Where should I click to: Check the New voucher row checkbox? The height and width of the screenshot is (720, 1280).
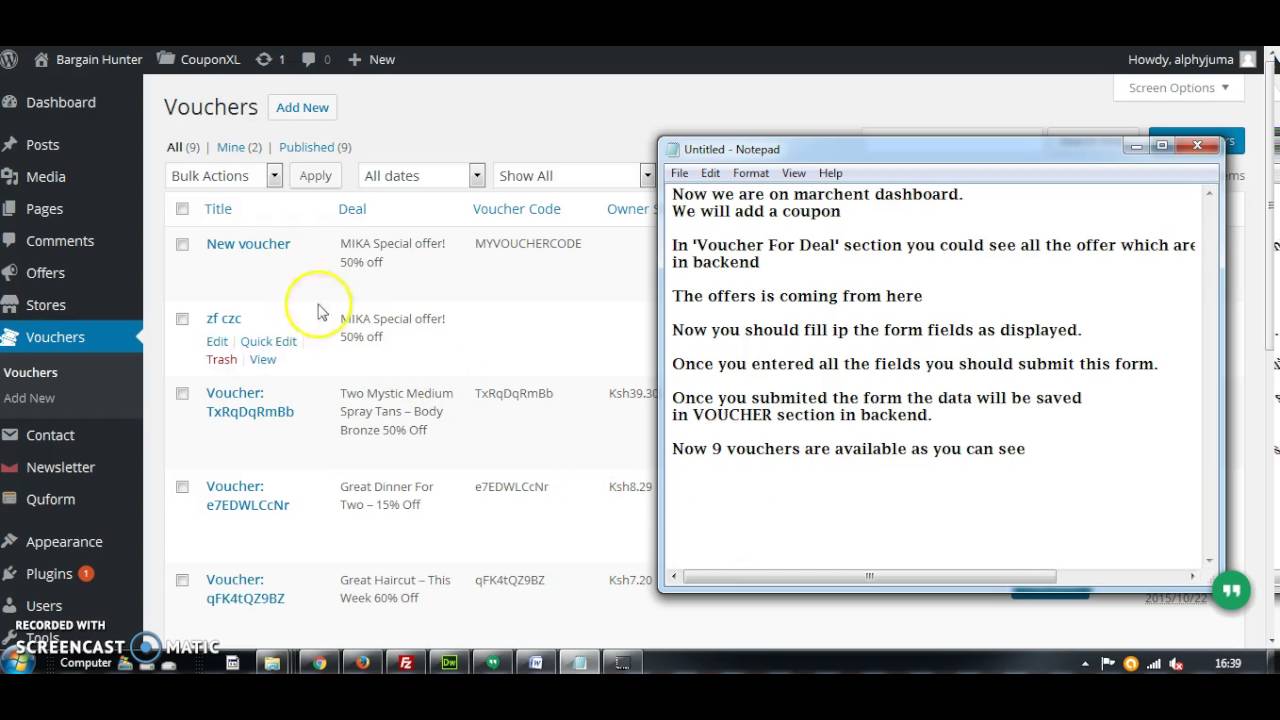click(182, 244)
